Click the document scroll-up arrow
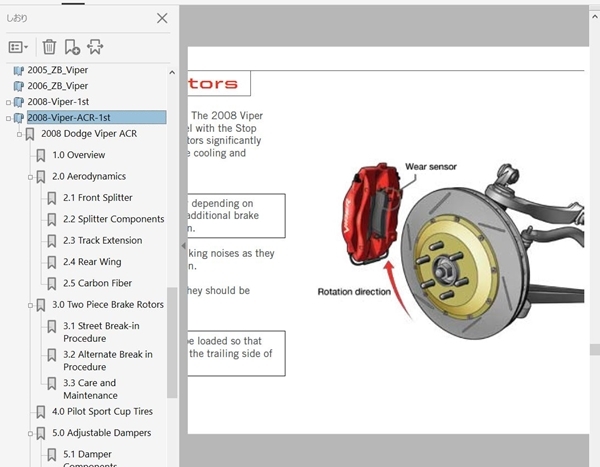This screenshot has width=600, height=467. pyautogui.click(x=595, y=16)
